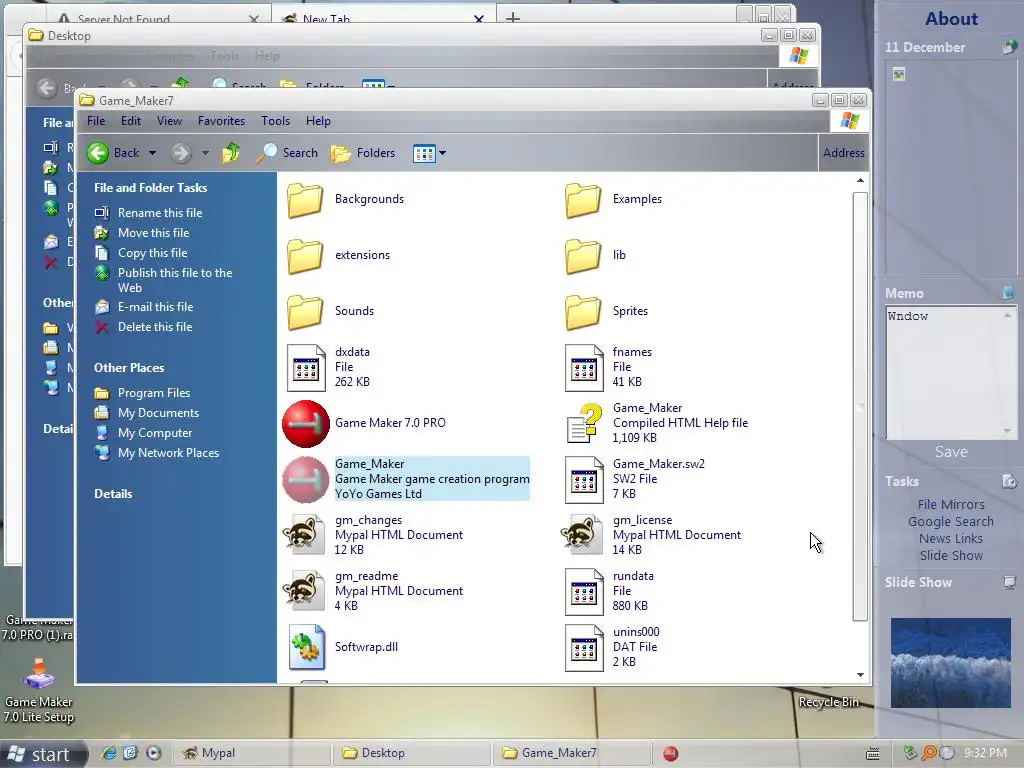Collapse the Other Places section header
The image size is (1024, 768).
coord(129,368)
